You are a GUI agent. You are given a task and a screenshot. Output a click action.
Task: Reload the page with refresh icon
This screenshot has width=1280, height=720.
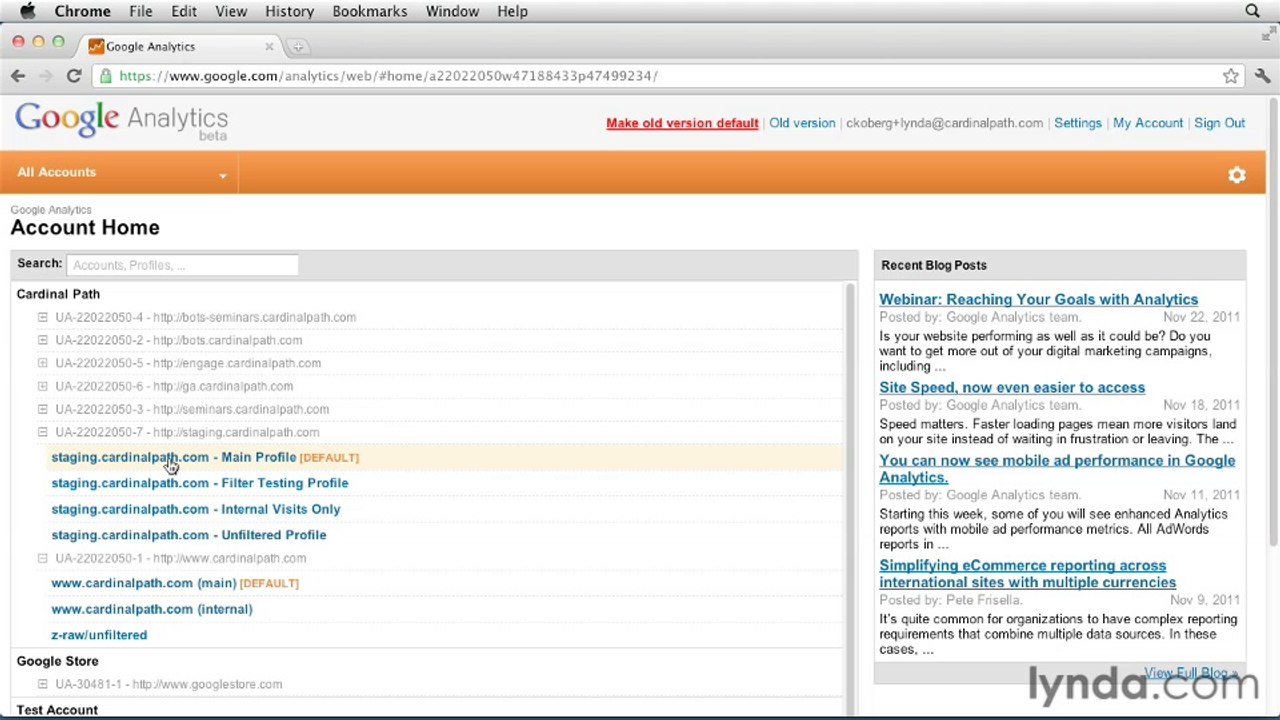(74, 76)
